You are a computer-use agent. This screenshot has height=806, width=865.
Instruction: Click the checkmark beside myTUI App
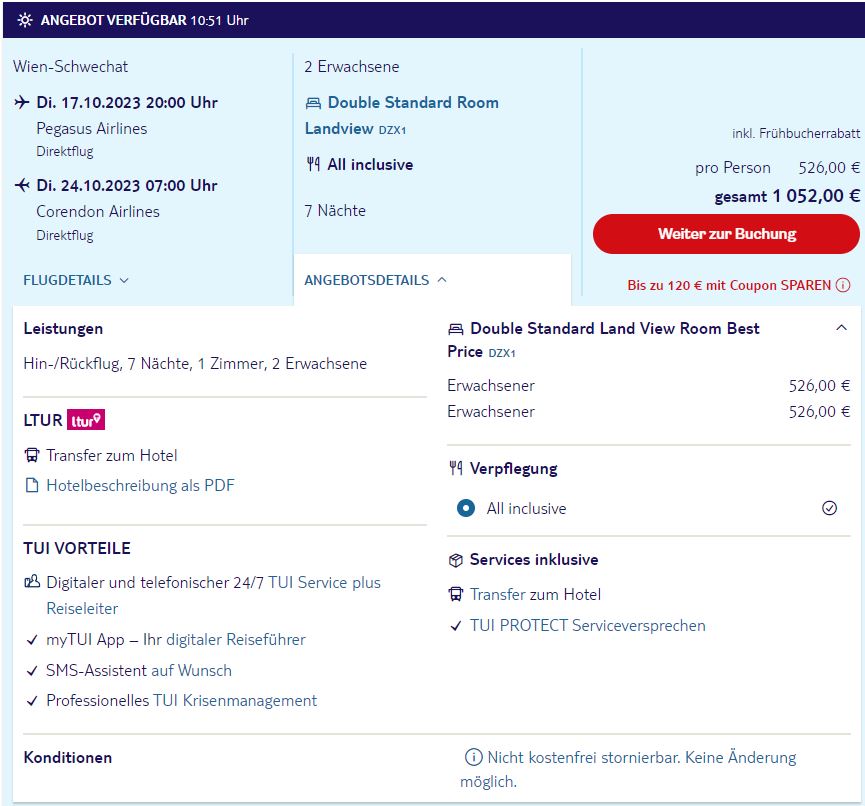pyautogui.click(x=32, y=640)
